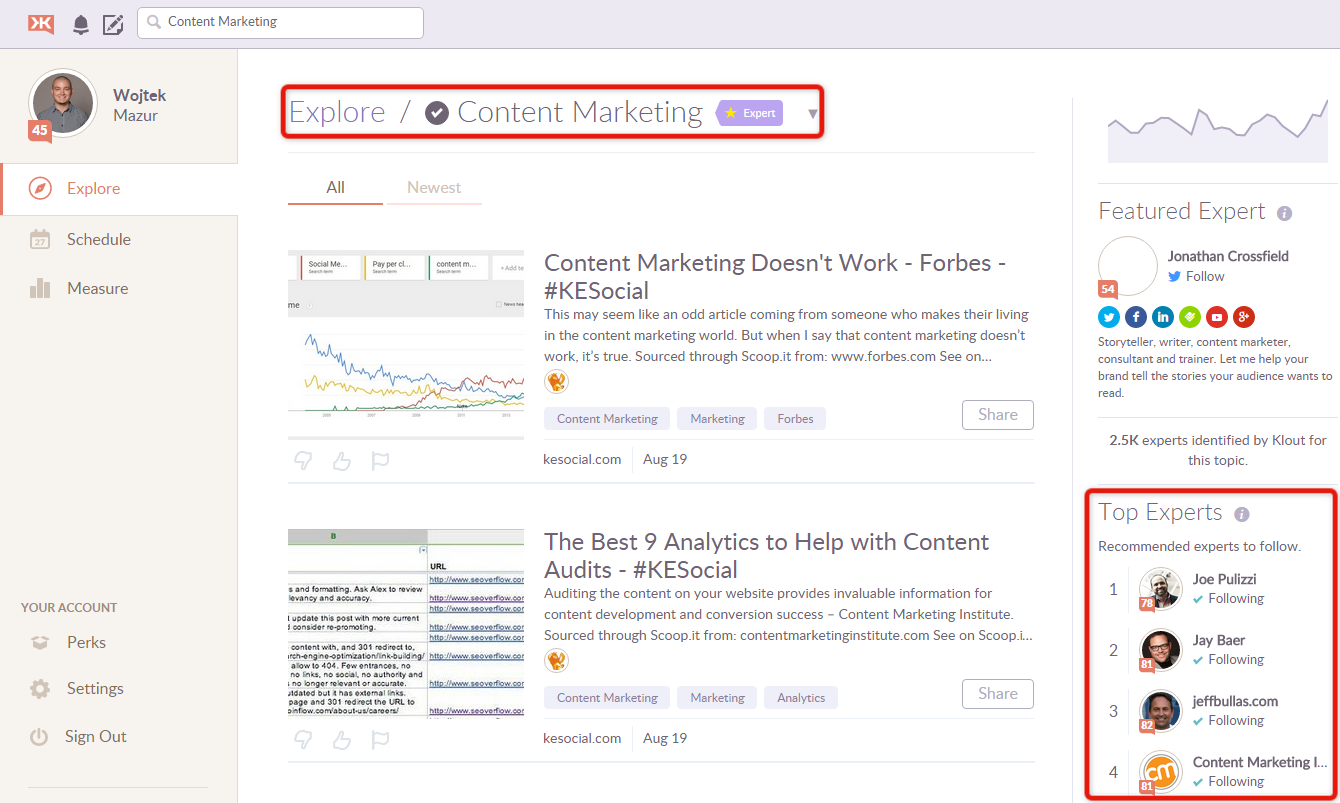
Task: Click Scoop.it source icon on Analytics article
Action: click(x=556, y=660)
